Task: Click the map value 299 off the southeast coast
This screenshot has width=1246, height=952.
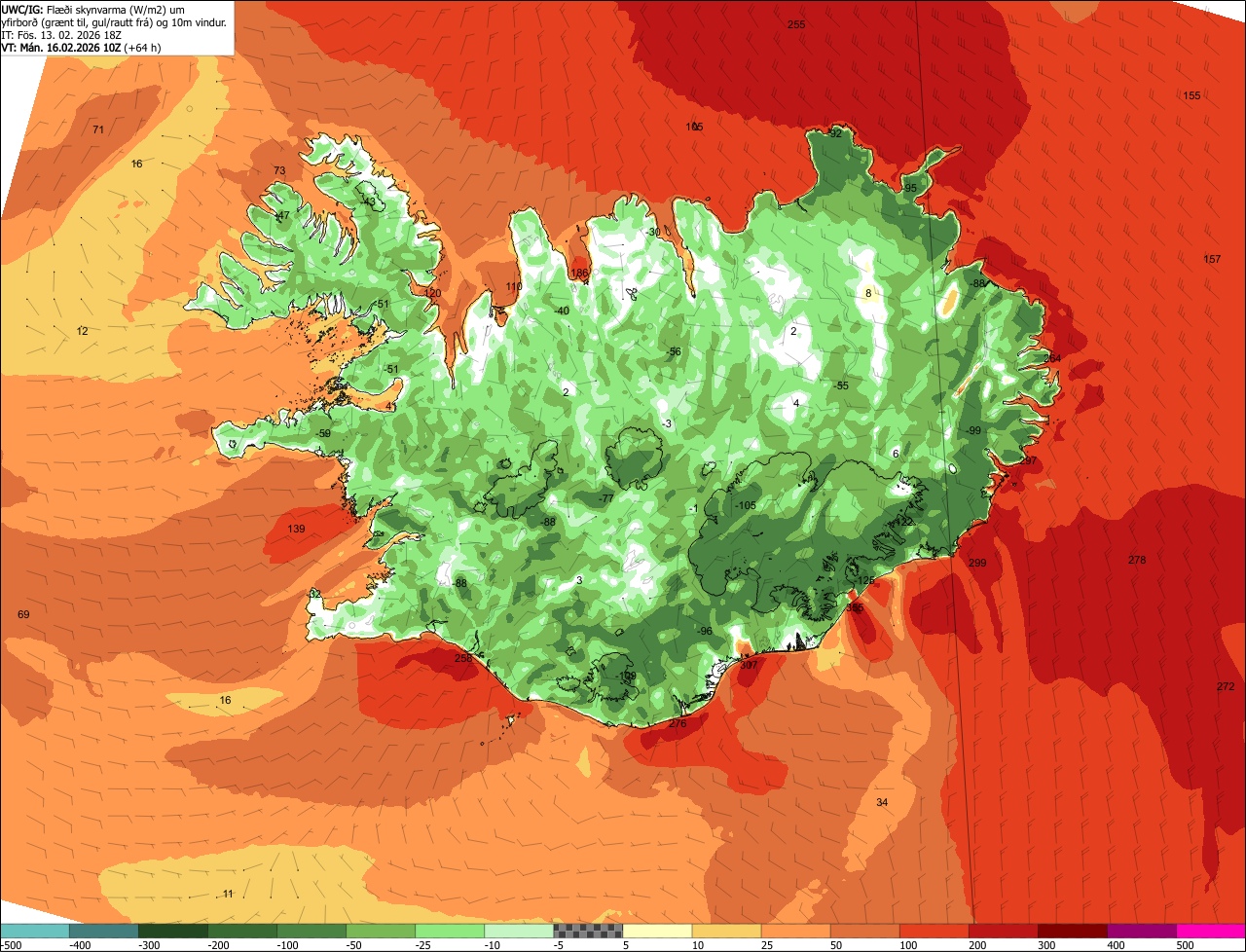Action: coord(977,564)
